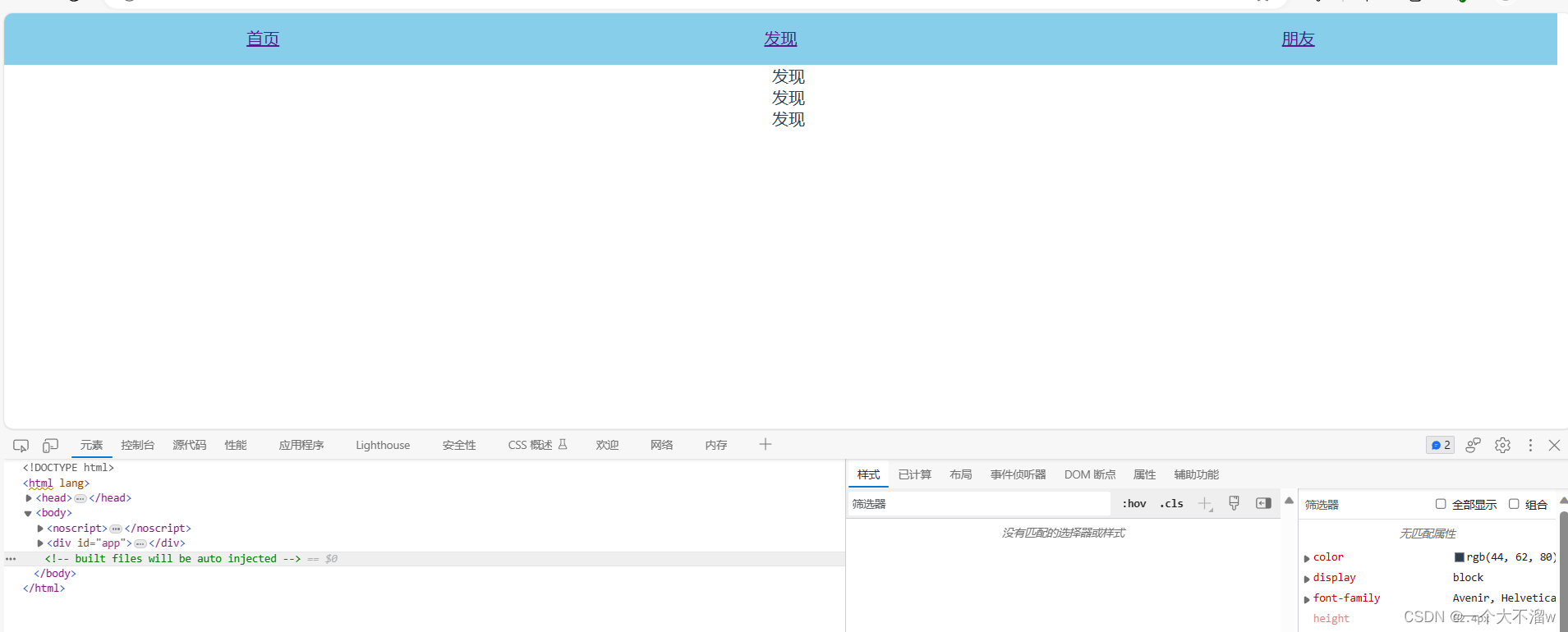This screenshot has height=632, width=1568.
Task: Open the 内存 tab
Action: click(x=715, y=445)
